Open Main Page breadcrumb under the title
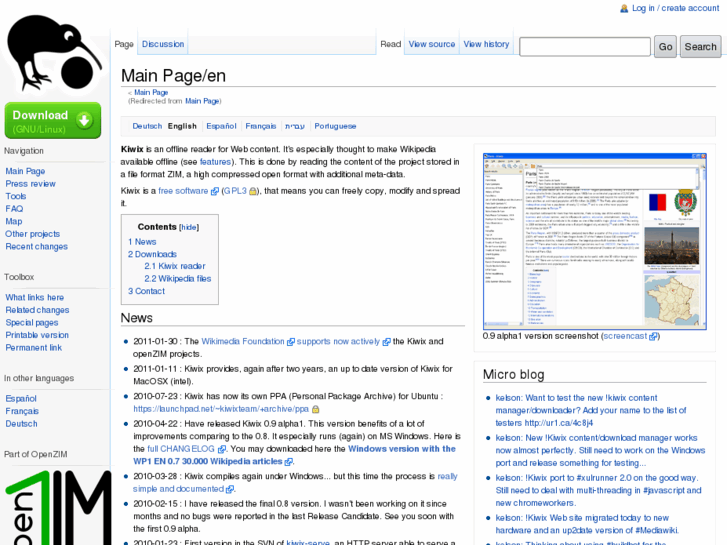 coord(151,92)
